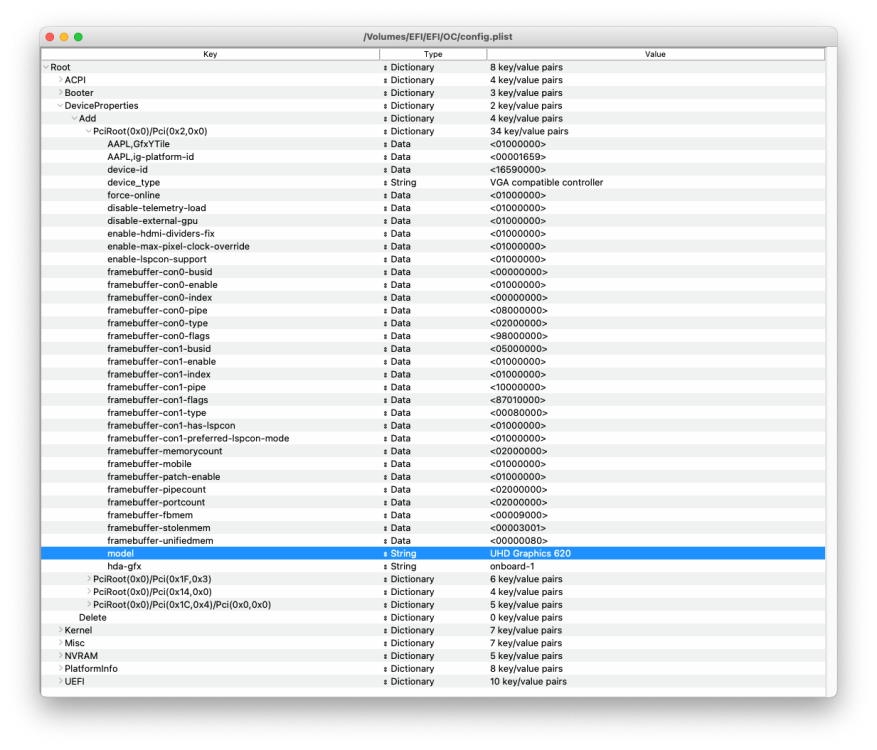Click the Value column header
The width and height of the screenshot is (877, 750).
655,54
